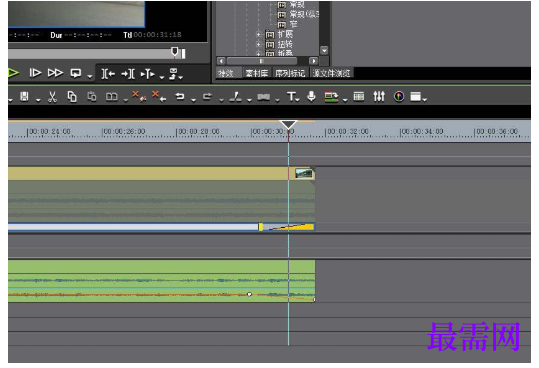Create a title with the T icon

pos(292,97)
